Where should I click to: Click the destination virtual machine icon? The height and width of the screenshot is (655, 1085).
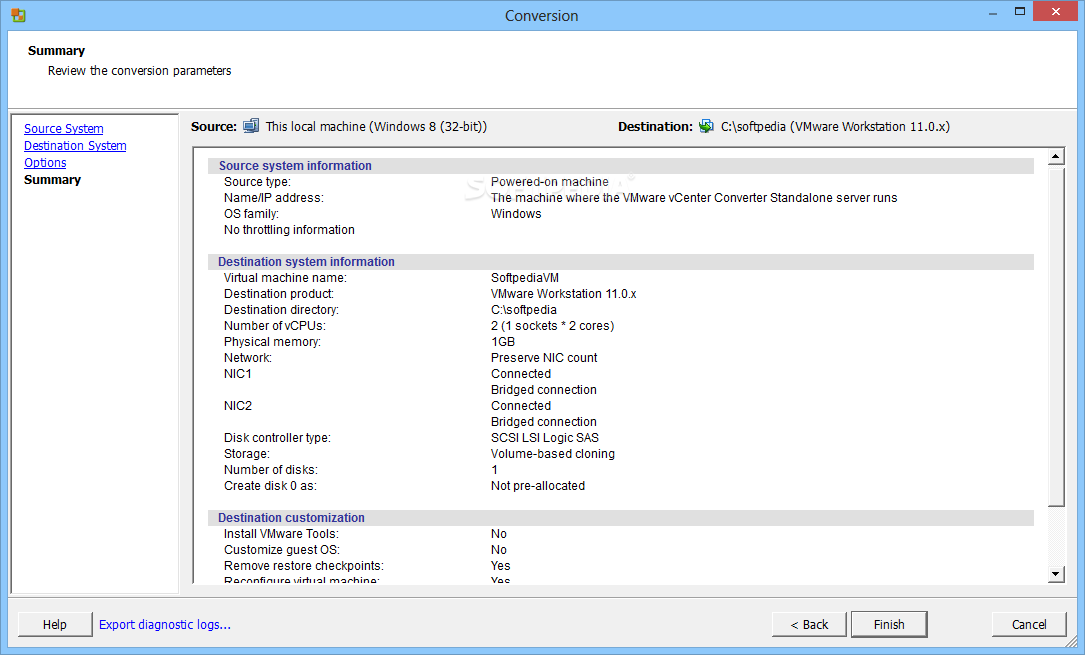[706, 126]
